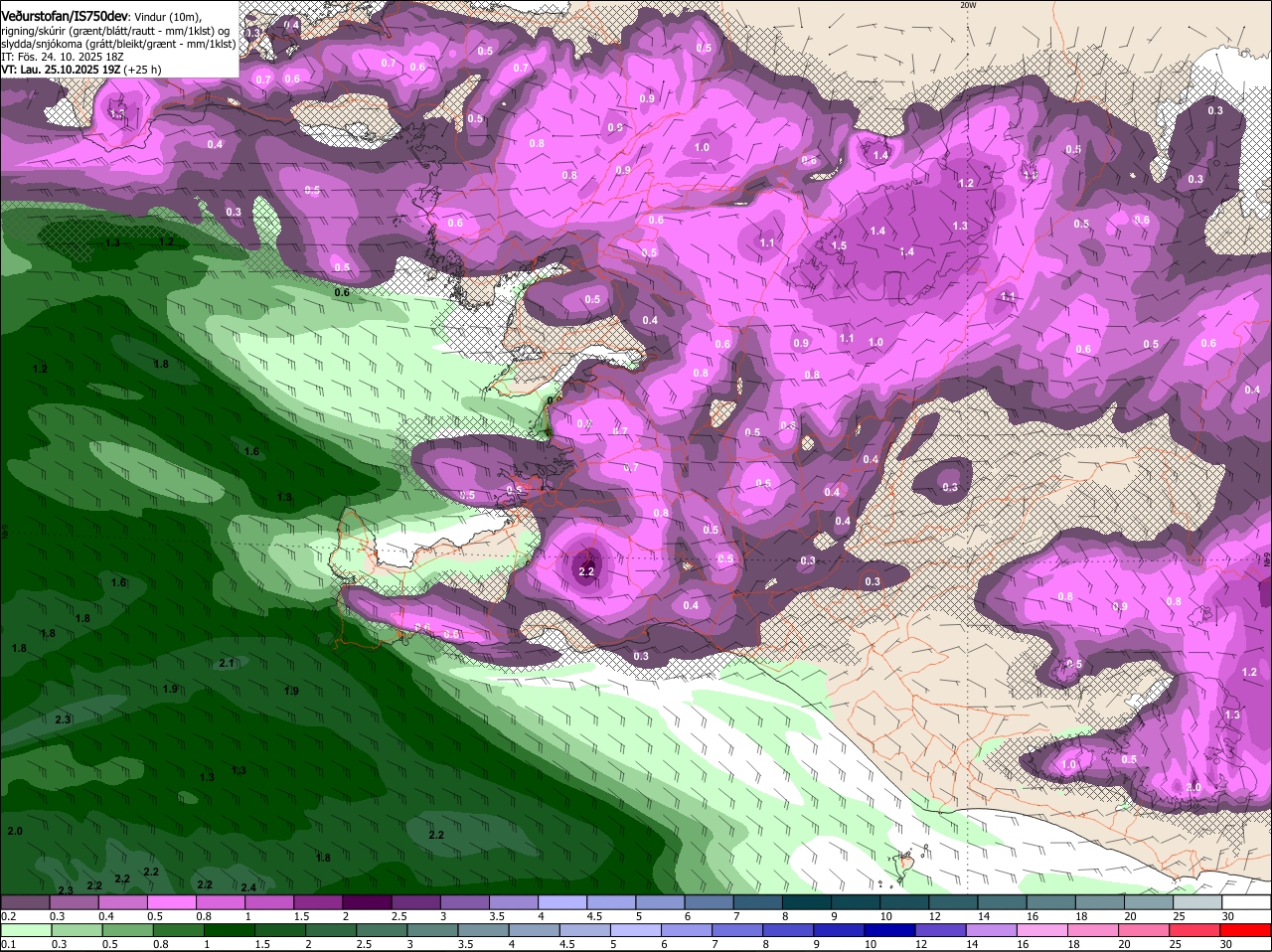Select rain legend swatch between 8 and 9
The width and height of the screenshot is (1272, 952).
(x=788, y=931)
